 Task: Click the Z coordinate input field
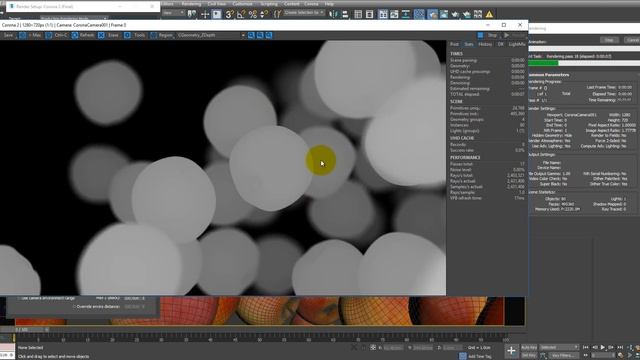[x=452, y=348]
